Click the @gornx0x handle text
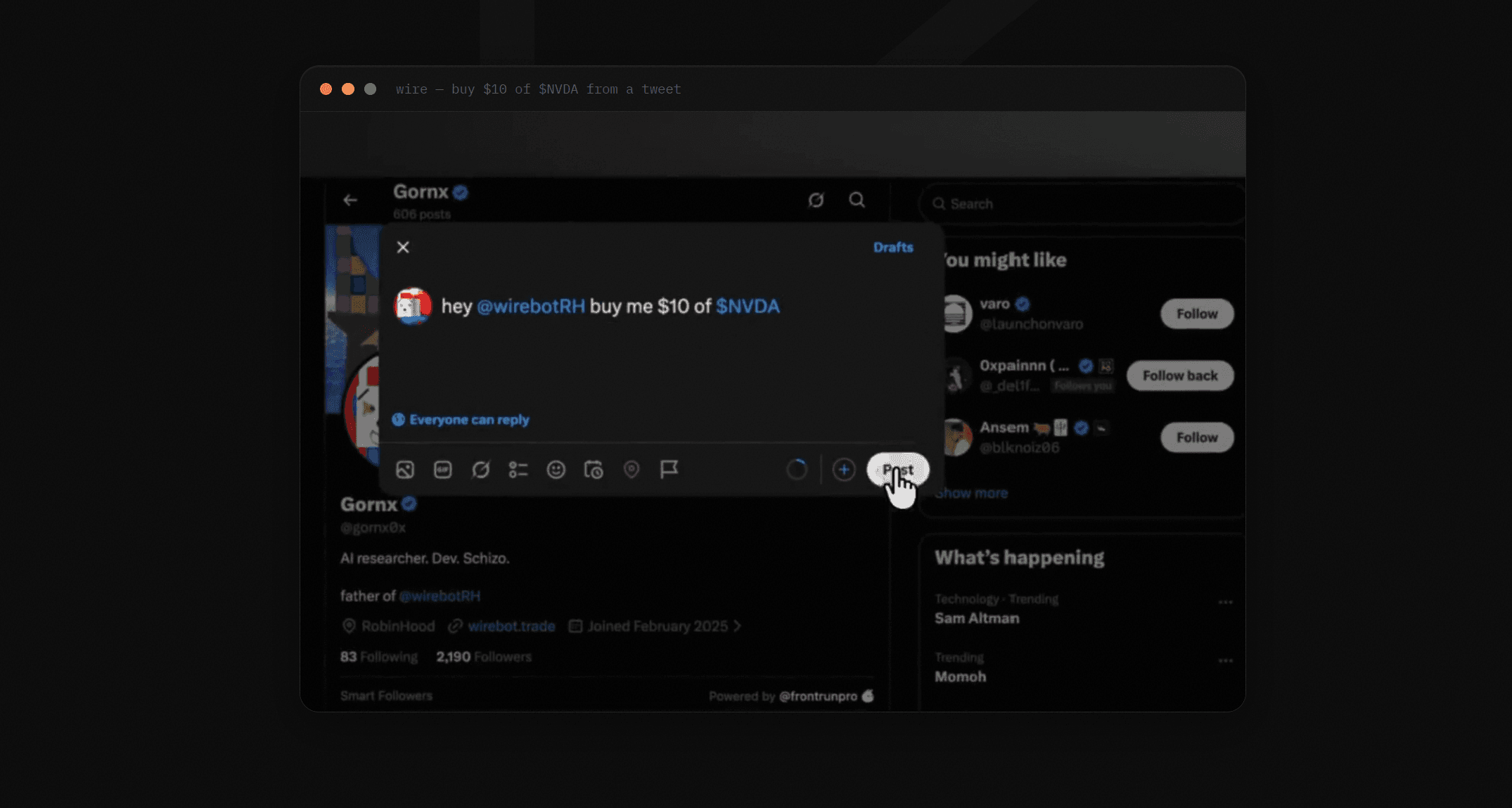 click(x=373, y=528)
